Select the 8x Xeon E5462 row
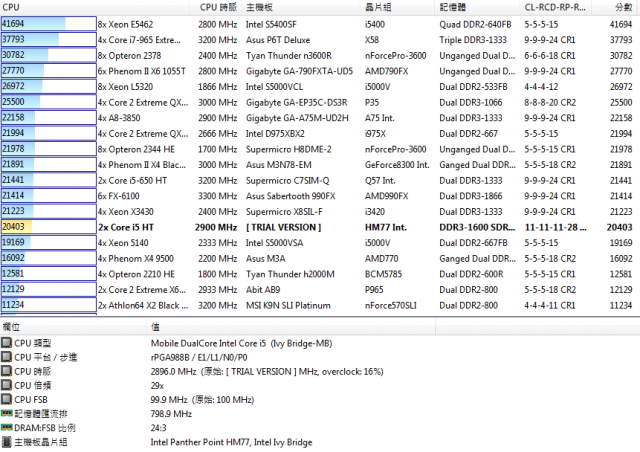The height and width of the screenshot is (452, 640). (320, 24)
